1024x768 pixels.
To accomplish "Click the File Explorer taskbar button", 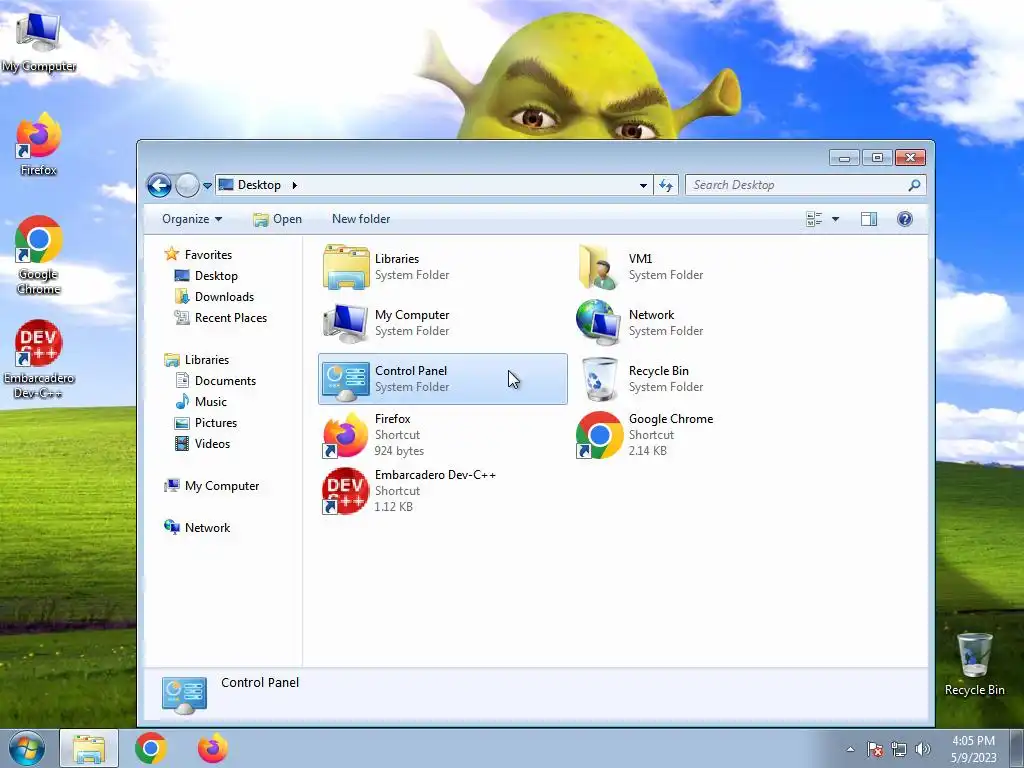I will [x=89, y=748].
